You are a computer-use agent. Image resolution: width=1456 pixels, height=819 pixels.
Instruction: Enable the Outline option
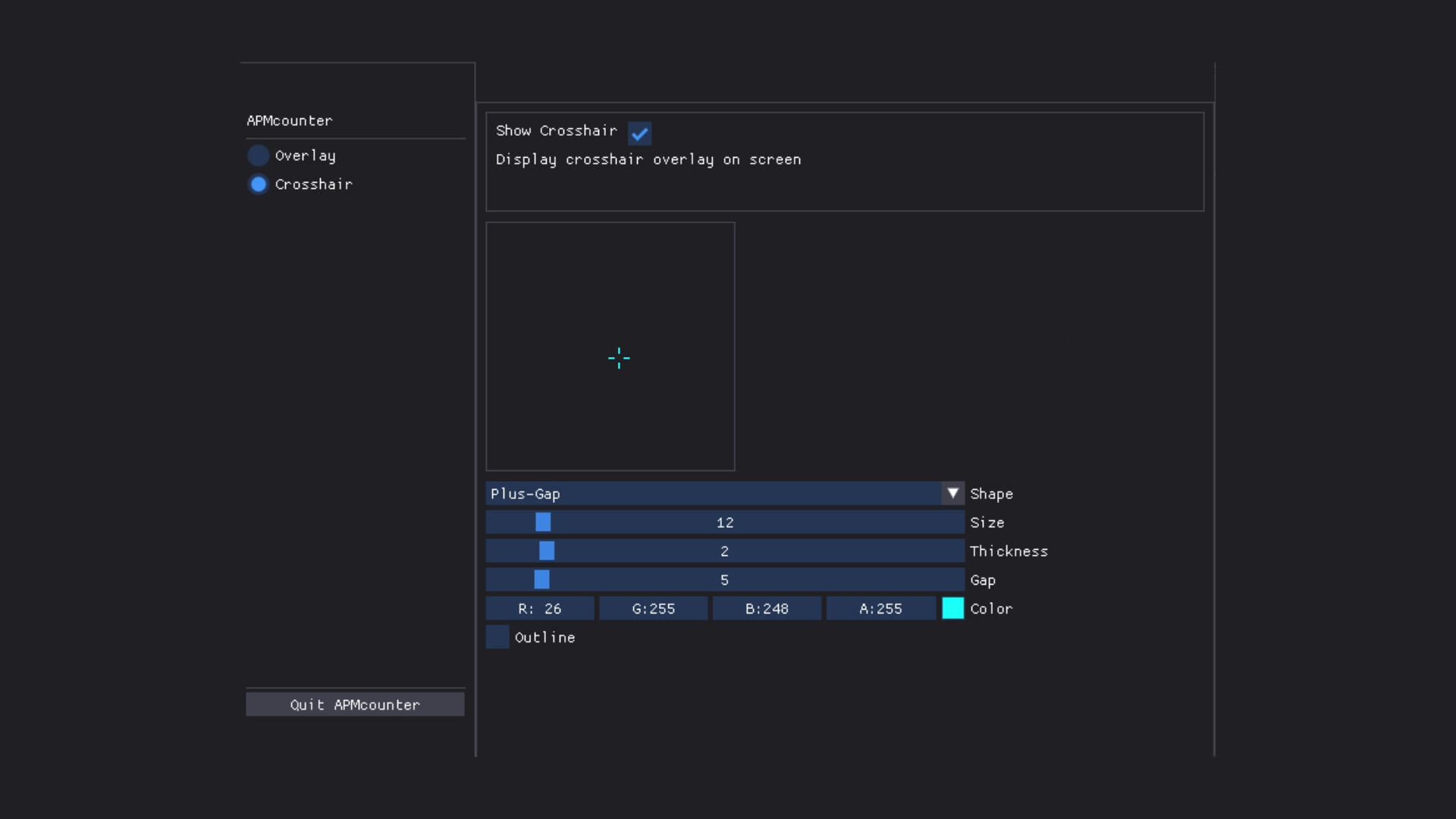[496, 637]
